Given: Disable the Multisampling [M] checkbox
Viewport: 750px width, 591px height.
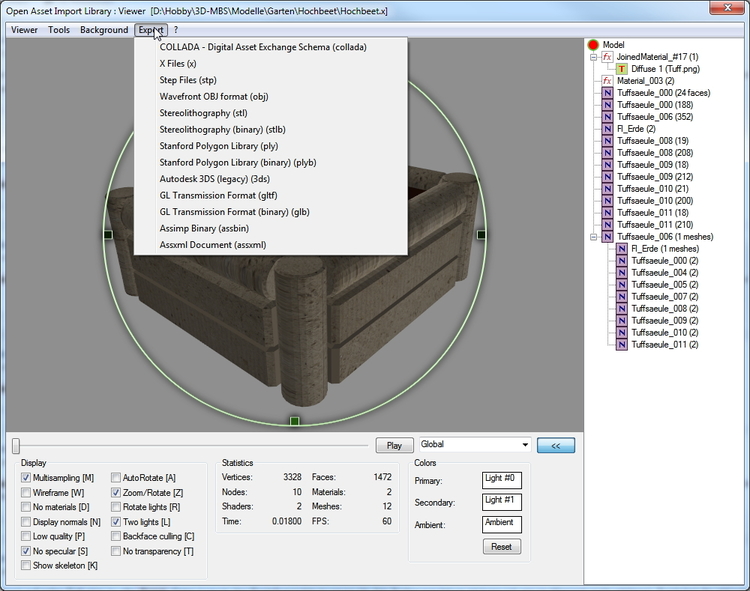Looking at the screenshot, I should point(26,478).
